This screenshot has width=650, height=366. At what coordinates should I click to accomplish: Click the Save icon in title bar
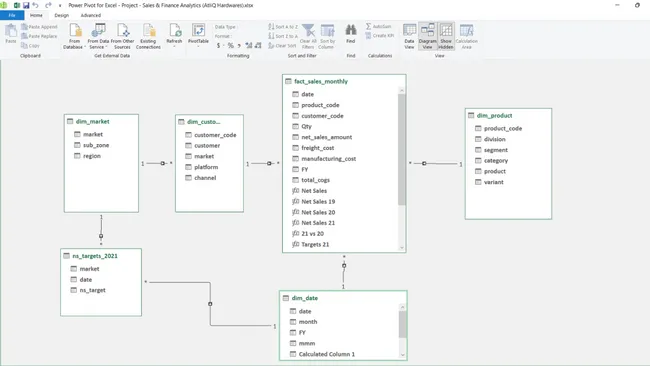[26, 5]
